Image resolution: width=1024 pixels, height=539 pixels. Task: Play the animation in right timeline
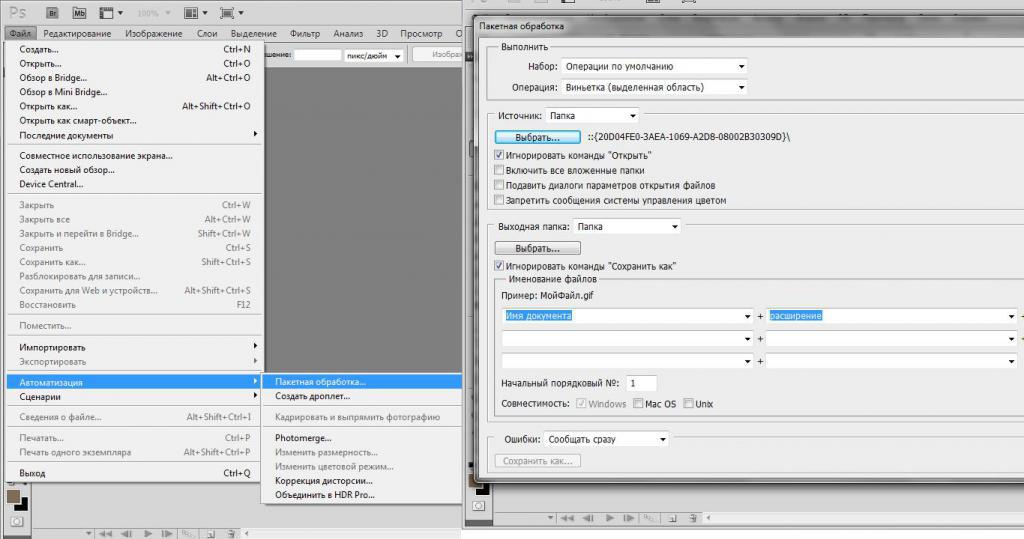pyautogui.click(x=609, y=518)
